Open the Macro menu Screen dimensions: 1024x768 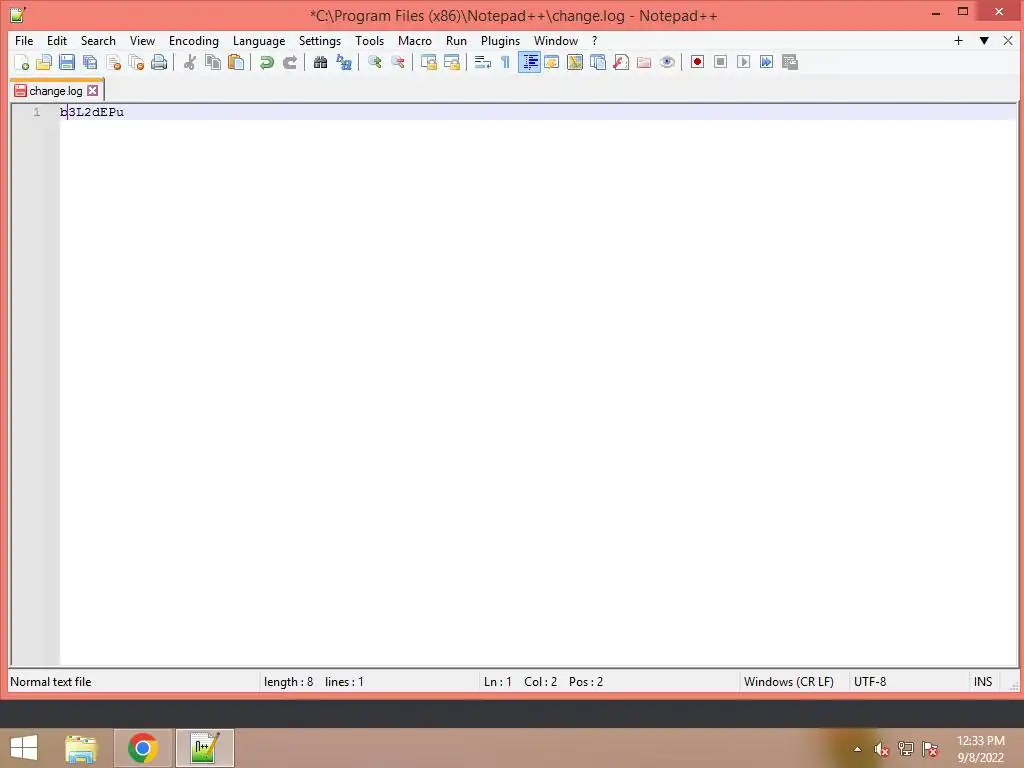tap(415, 40)
